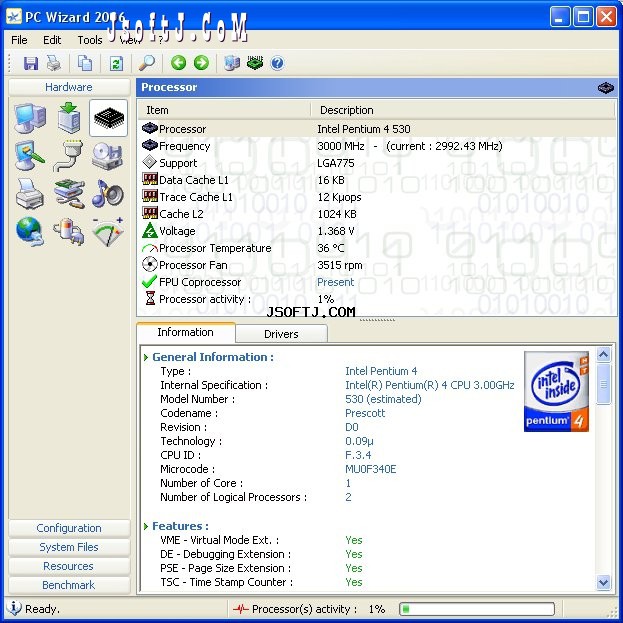Select the Processor chip hardware icon
The width and height of the screenshot is (623, 623).
click(x=108, y=118)
